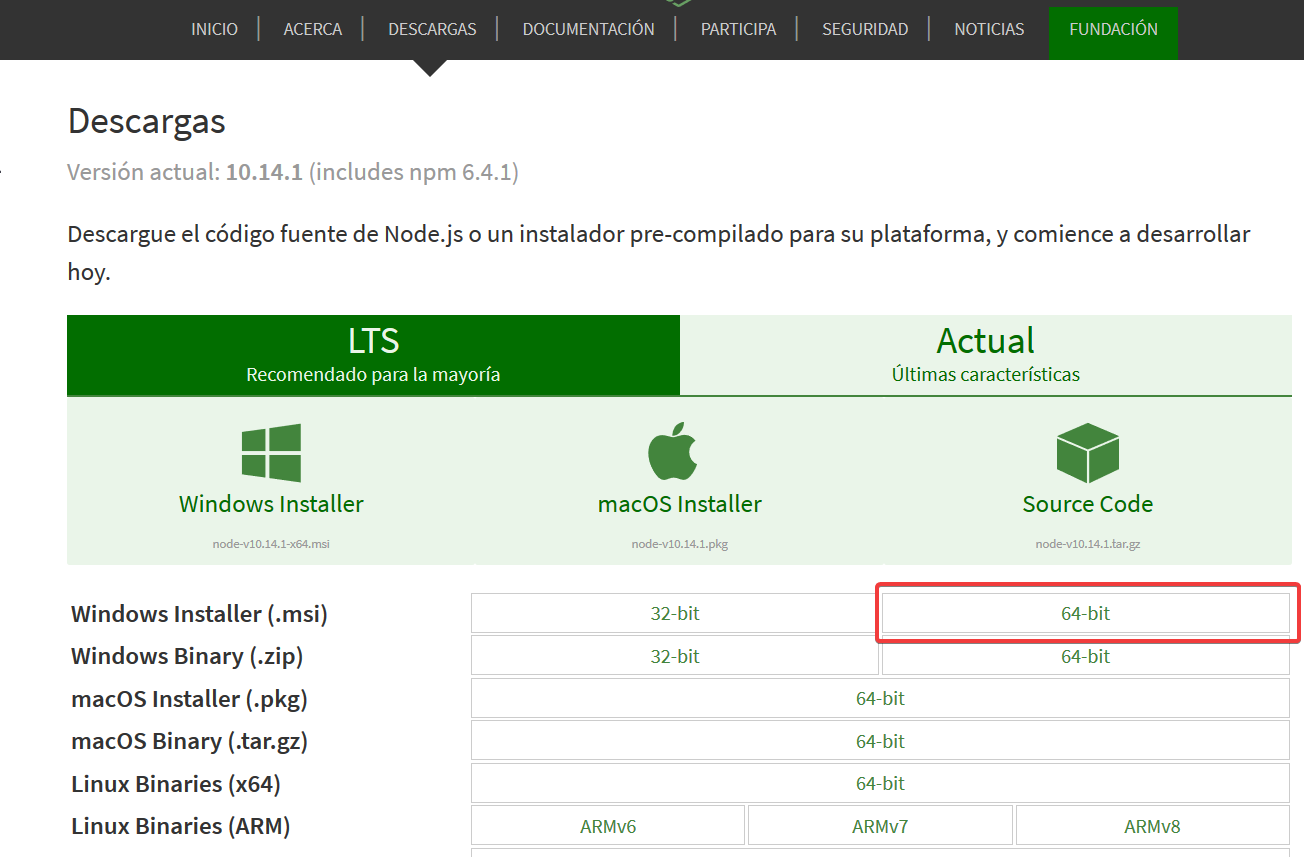Download Linux Binaries ARMv6

pyautogui.click(x=608, y=826)
